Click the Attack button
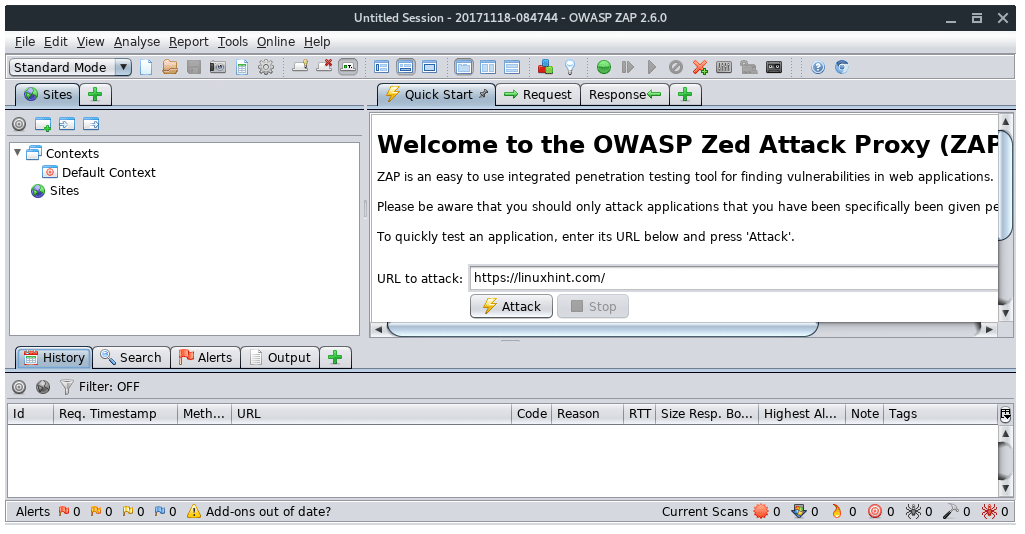Screen dimensions: 1025x534 point(511,307)
